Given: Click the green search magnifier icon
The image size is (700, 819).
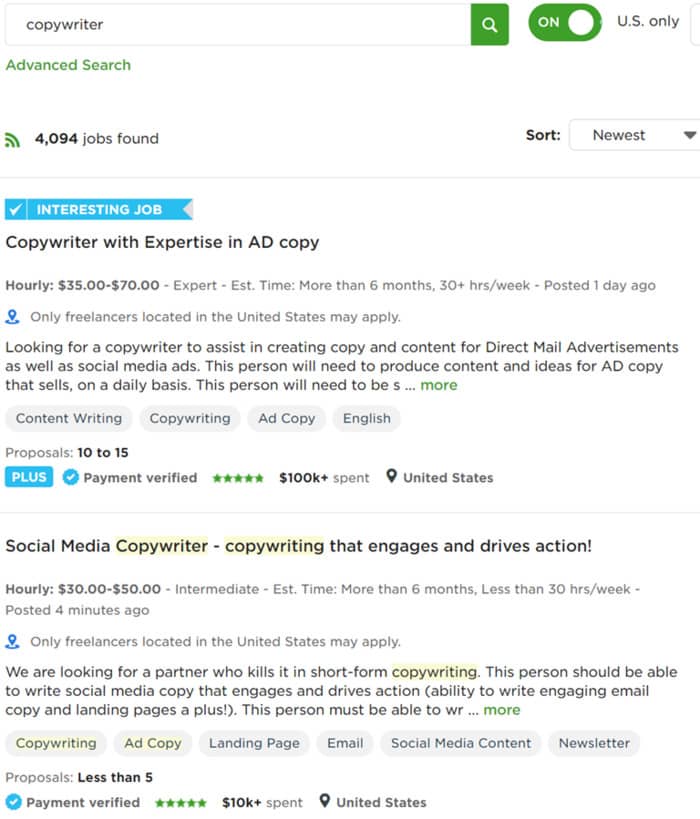Looking at the screenshot, I should (x=489, y=24).
